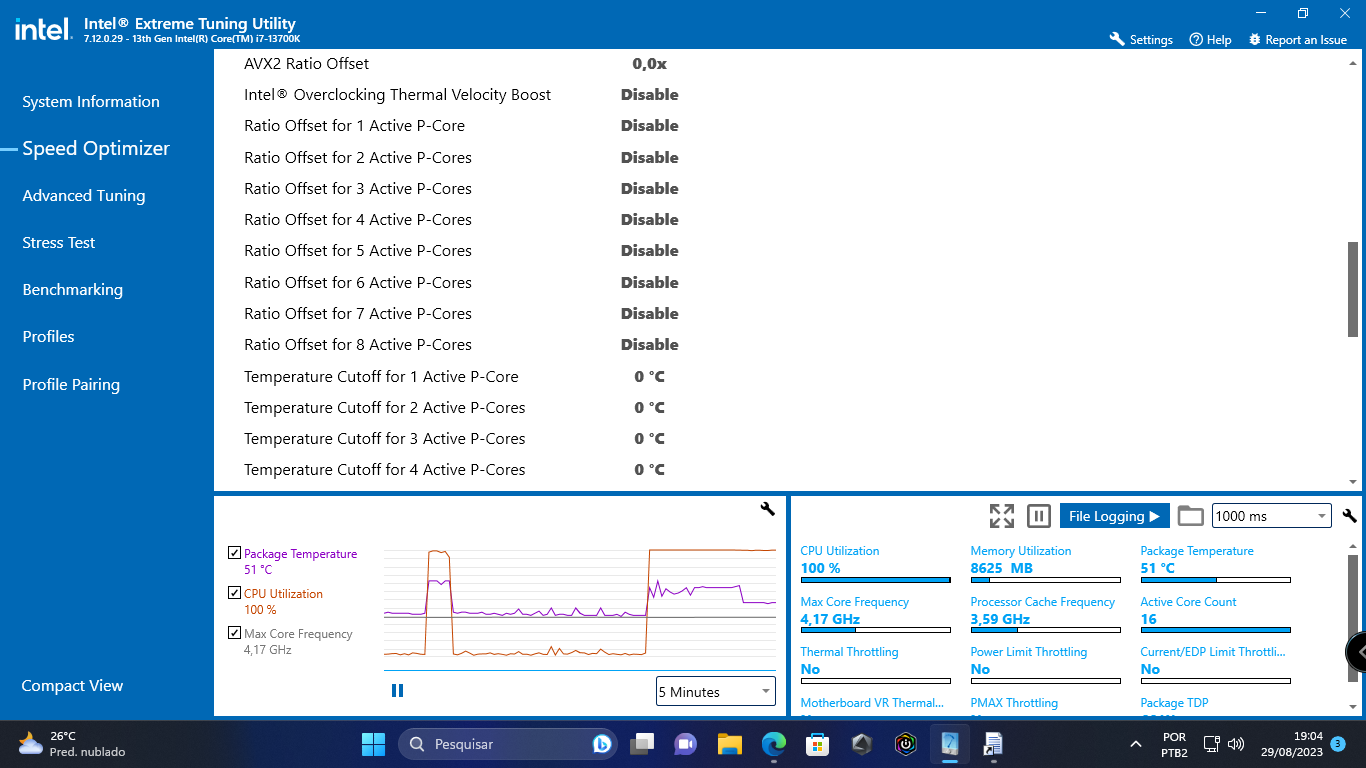Switch to Benchmarking
The image size is (1366, 768).
(x=73, y=289)
